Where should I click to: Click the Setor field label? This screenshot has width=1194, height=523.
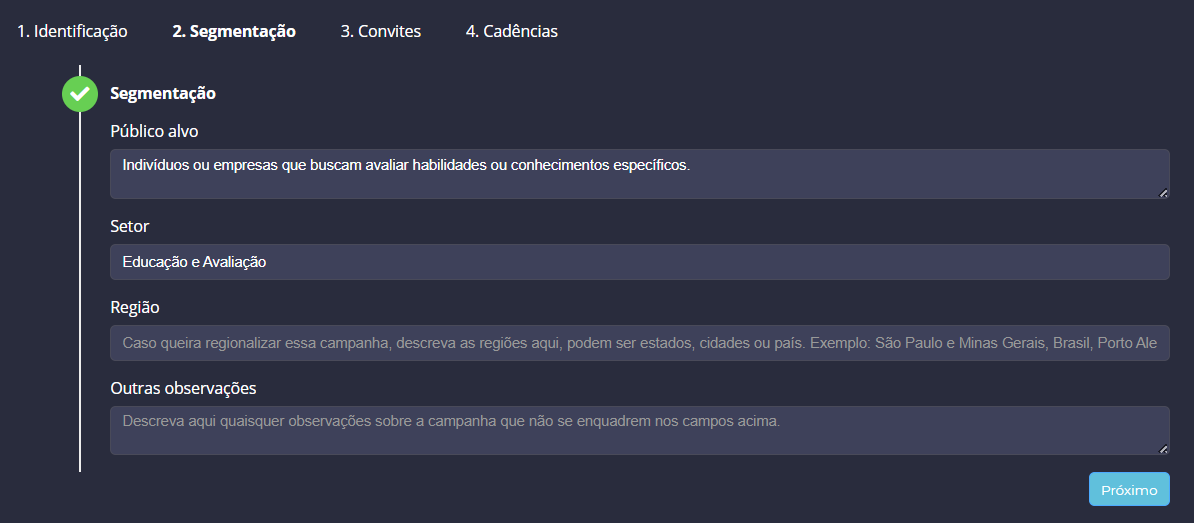pyautogui.click(x=130, y=226)
